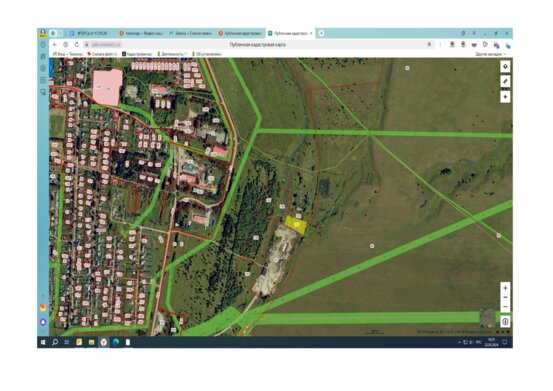Select the yellow highlighted land parcel
Screen dimensions: 553x391
(295, 225)
